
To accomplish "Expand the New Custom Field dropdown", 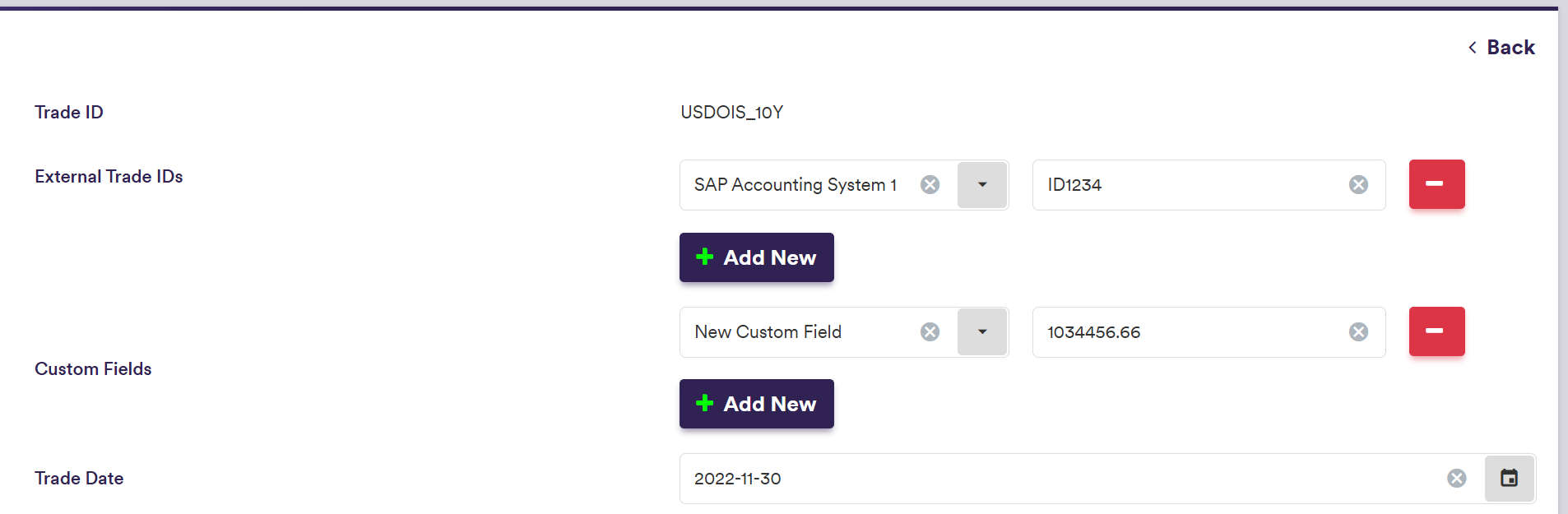I will coord(982,332).
